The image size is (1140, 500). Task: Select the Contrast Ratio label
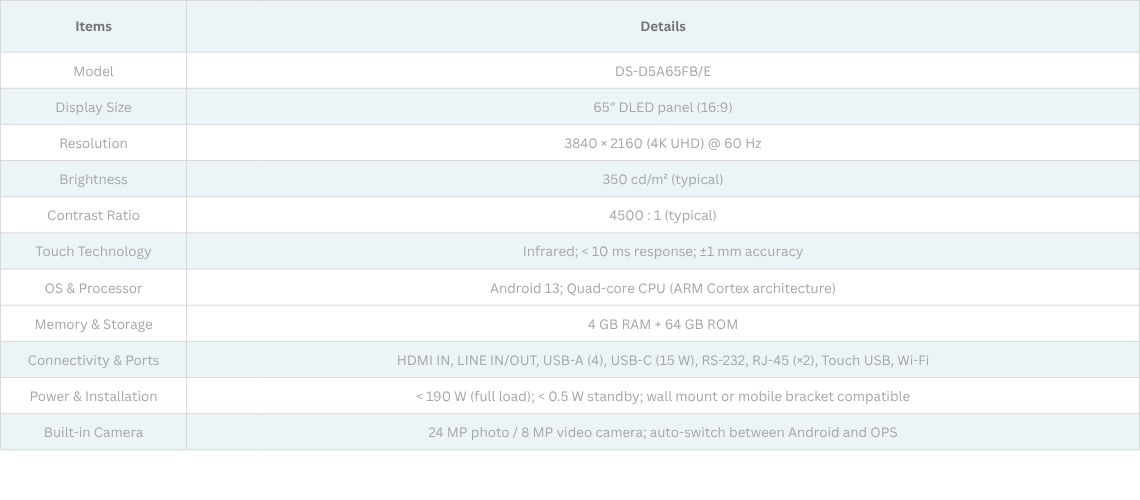[93, 215]
